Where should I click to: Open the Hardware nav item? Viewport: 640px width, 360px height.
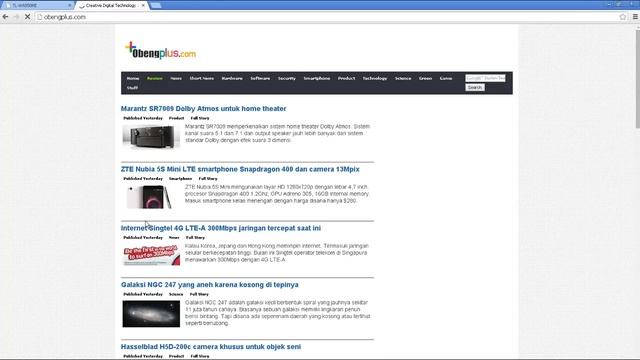pyautogui.click(x=232, y=78)
